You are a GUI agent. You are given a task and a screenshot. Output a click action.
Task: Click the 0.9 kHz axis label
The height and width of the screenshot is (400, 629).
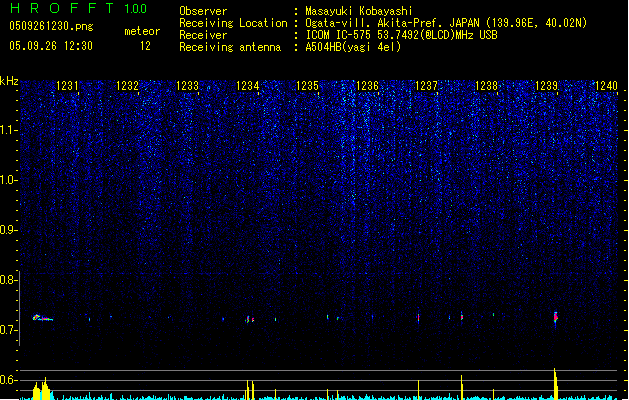point(8,230)
